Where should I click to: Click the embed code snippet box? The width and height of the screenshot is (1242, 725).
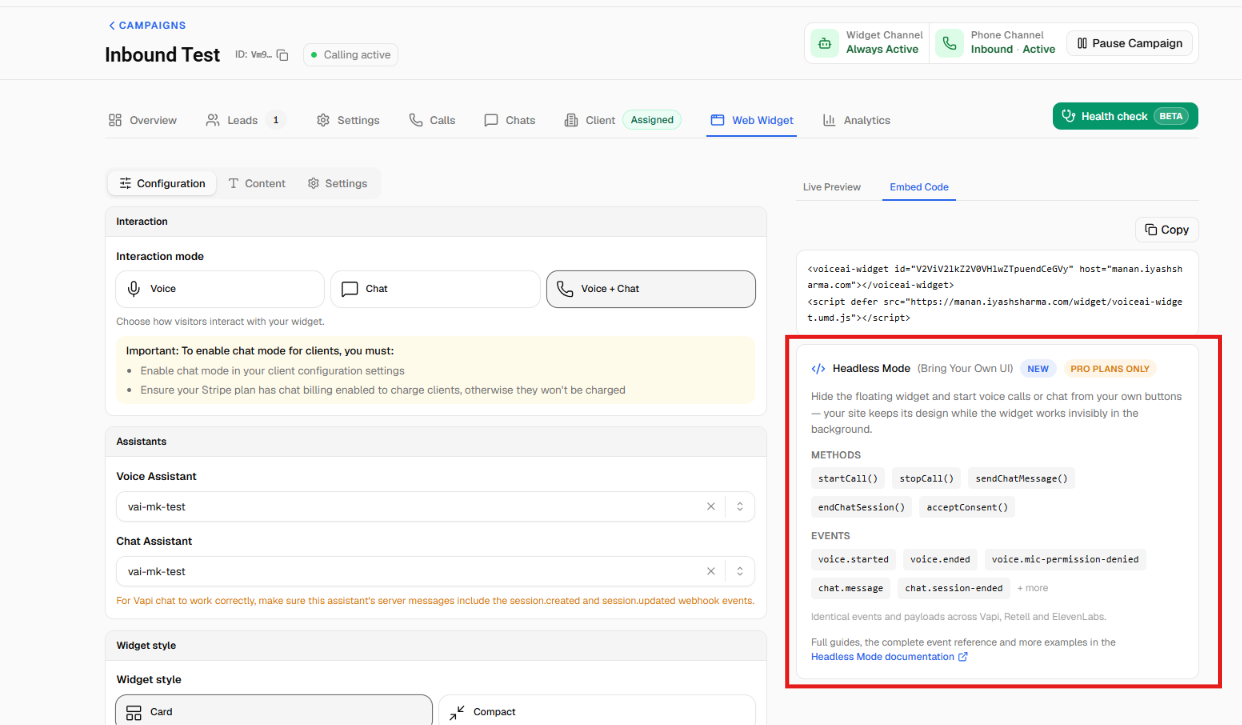pos(997,293)
